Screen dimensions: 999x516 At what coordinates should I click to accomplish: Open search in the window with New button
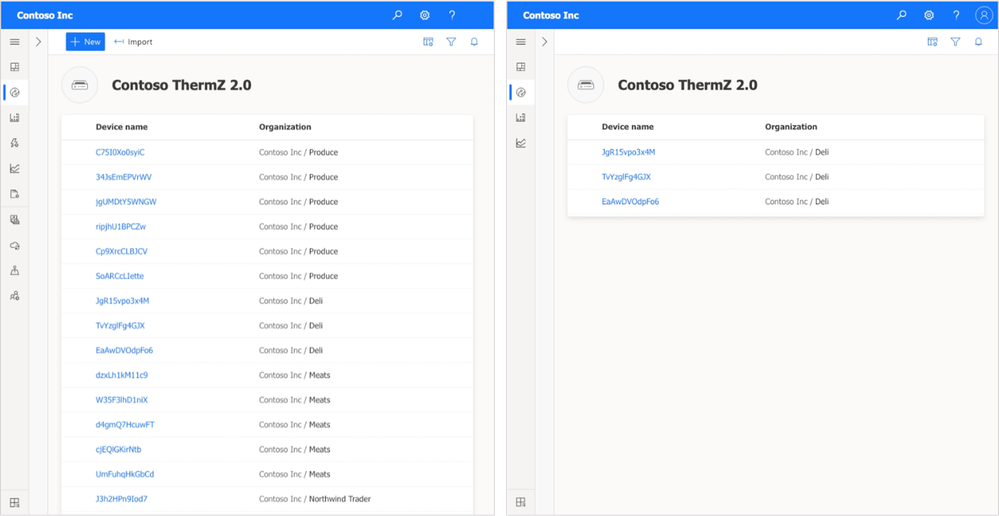point(398,15)
